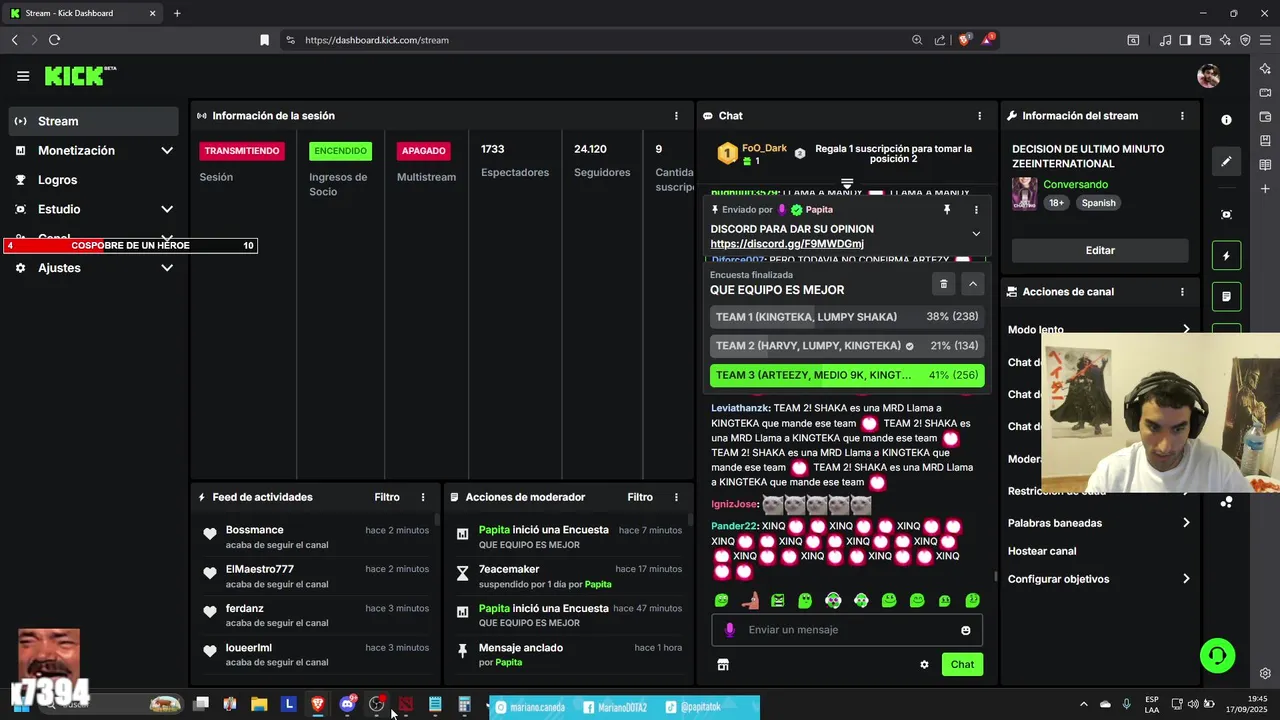This screenshot has height=720, width=1280.
Task: Open Filtro in Feed de actividades
Action: [387, 497]
